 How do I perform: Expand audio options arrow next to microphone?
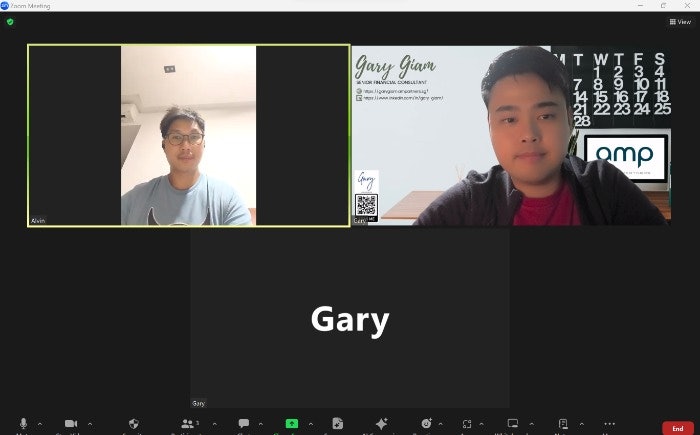(41, 424)
